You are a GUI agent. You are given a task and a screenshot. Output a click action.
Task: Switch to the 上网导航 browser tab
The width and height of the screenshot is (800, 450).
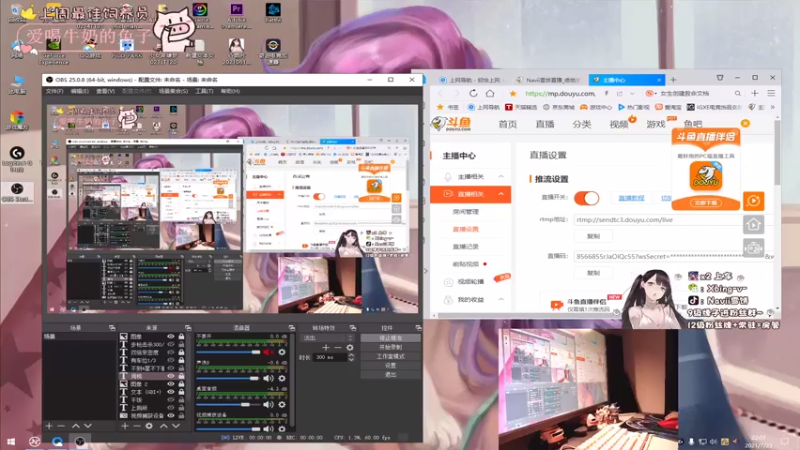[x=472, y=80]
